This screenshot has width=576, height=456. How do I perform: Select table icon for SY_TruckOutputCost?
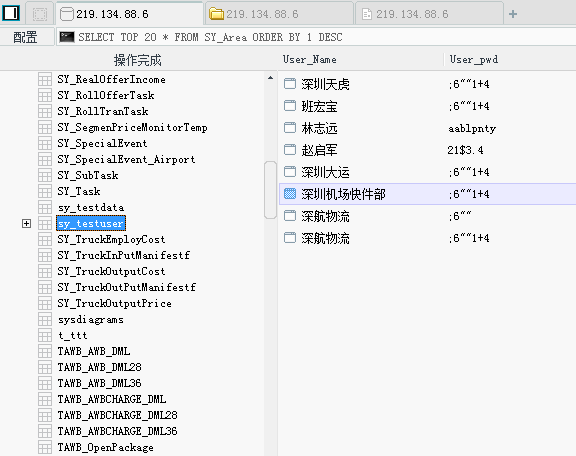point(45,272)
